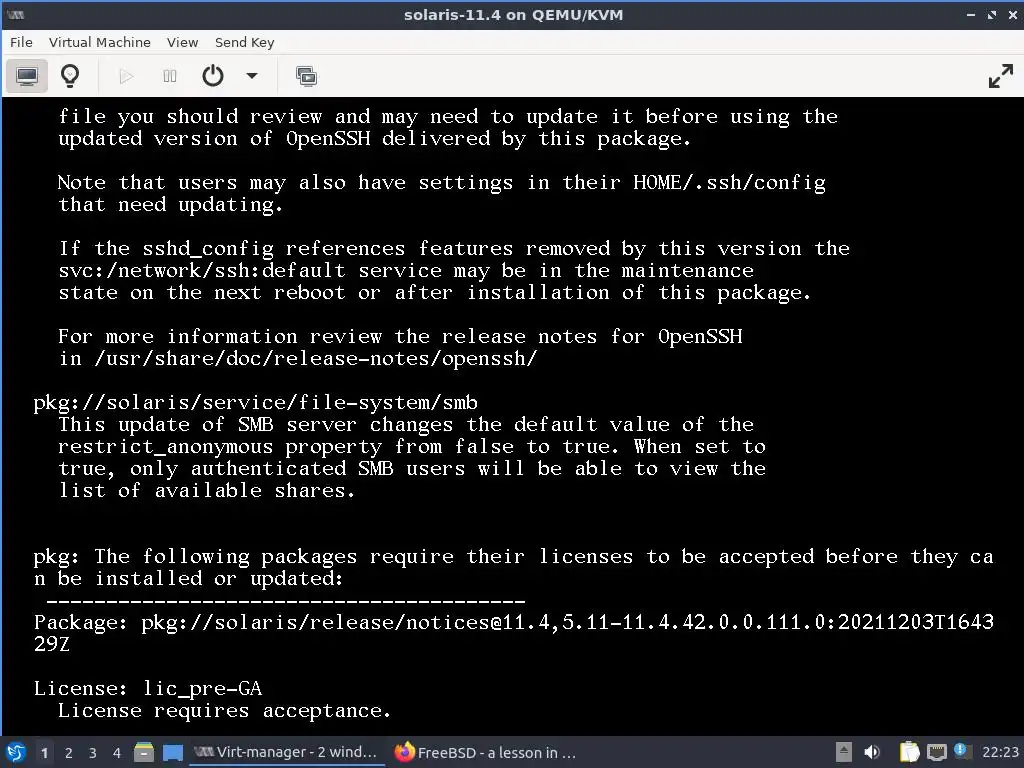Show the graphical console view

coord(27,76)
